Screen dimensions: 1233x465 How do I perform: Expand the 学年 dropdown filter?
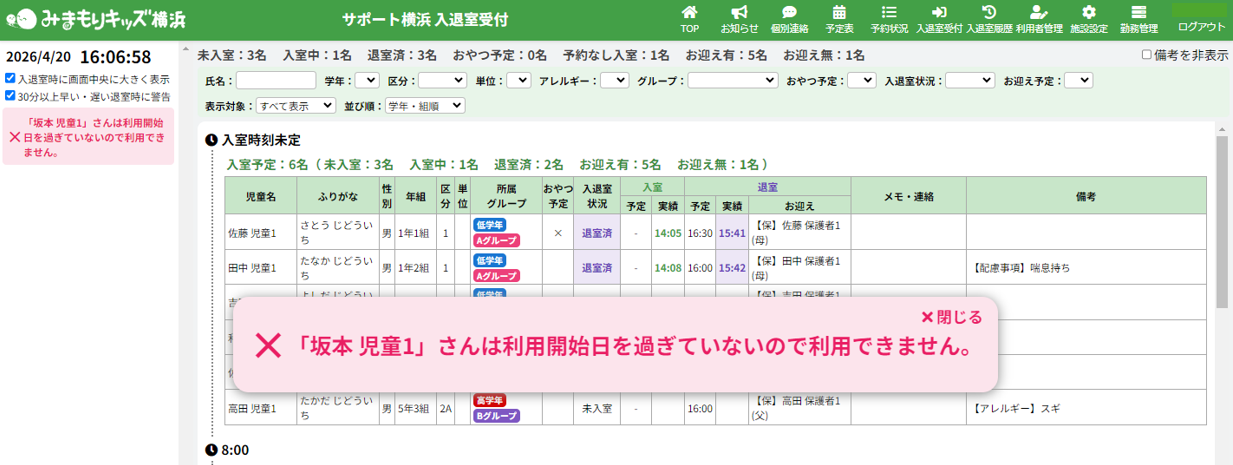(366, 80)
